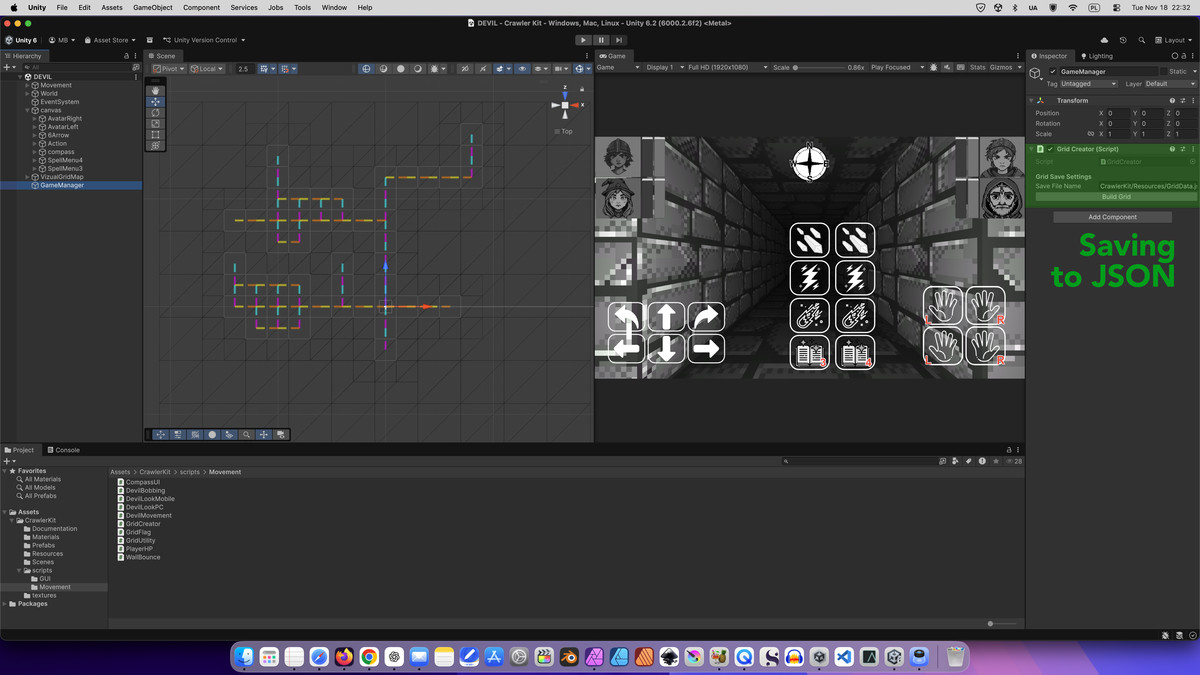Toggle the GameManager active checkbox in the Inspector

tap(1052, 71)
